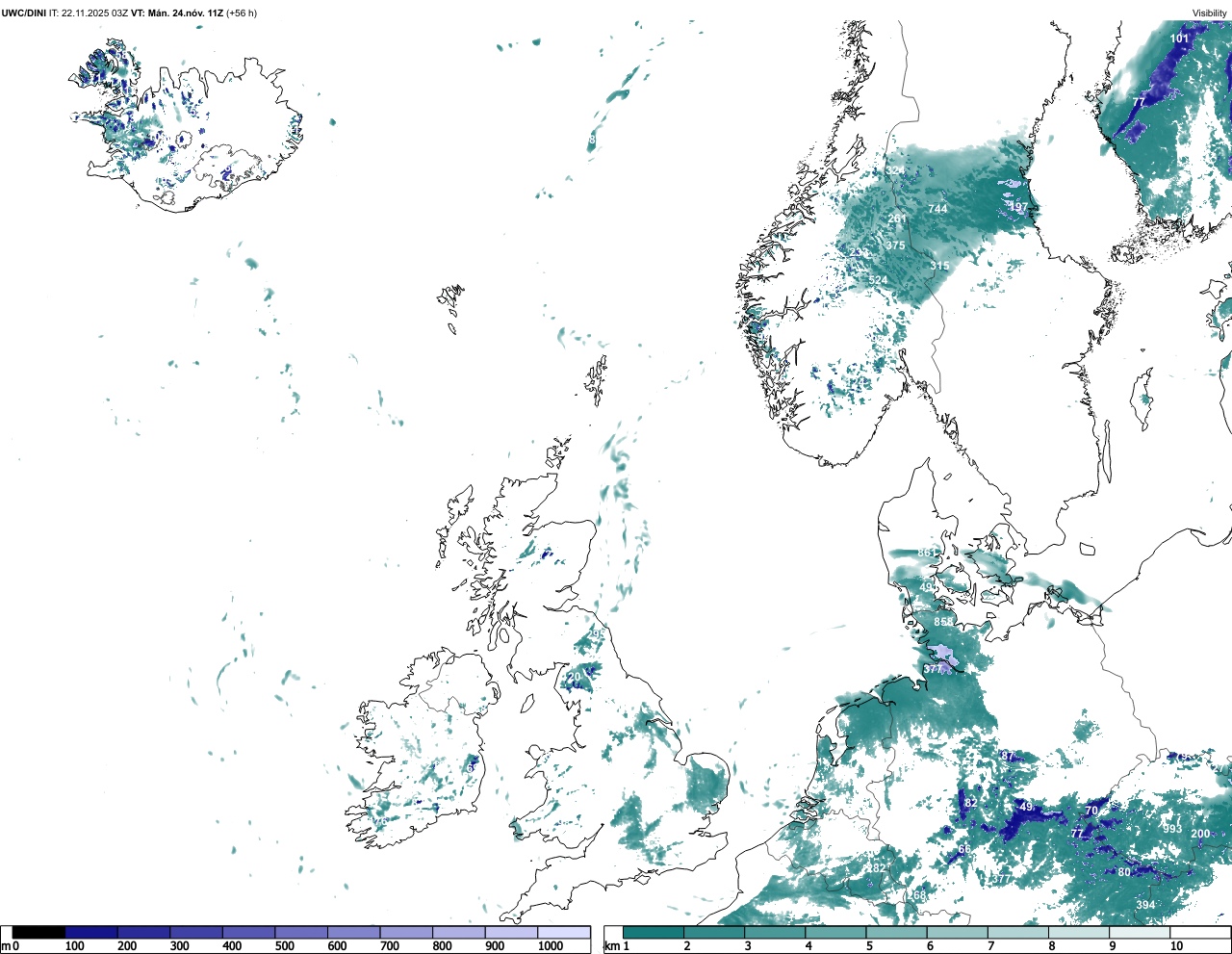Click the '87' value over northern Germany
1232x954 pixels.
click(x=1008, y=757)
